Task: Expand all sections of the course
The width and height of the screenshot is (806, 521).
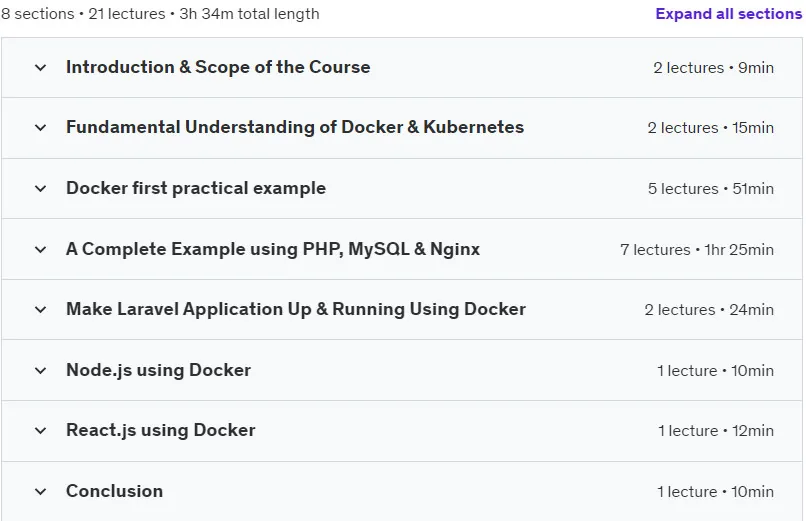Action: pyautogui.click(x=728, y=14)
